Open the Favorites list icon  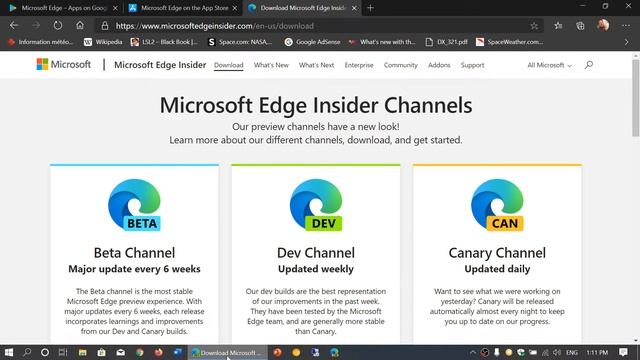(x=558, y=26)
